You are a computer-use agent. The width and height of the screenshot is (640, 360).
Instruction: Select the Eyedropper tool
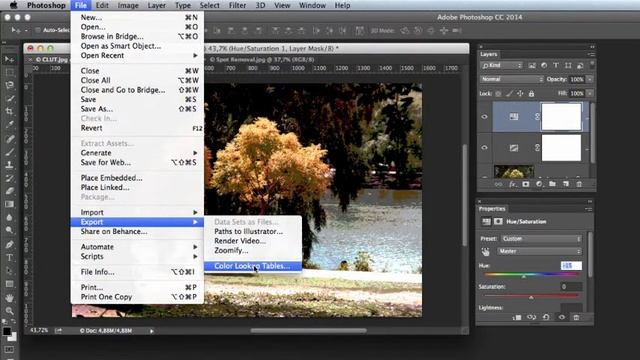(x=9, y=124)
